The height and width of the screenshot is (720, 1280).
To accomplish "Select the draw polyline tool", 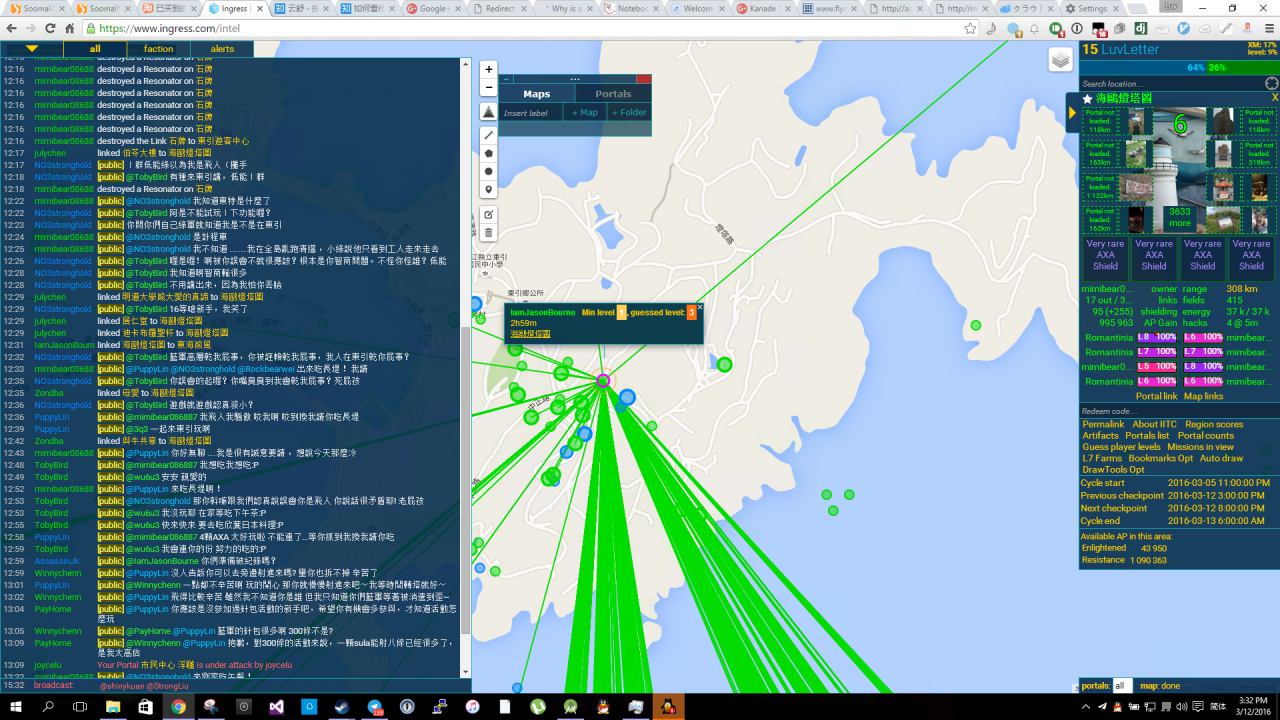I will [489, 135].
